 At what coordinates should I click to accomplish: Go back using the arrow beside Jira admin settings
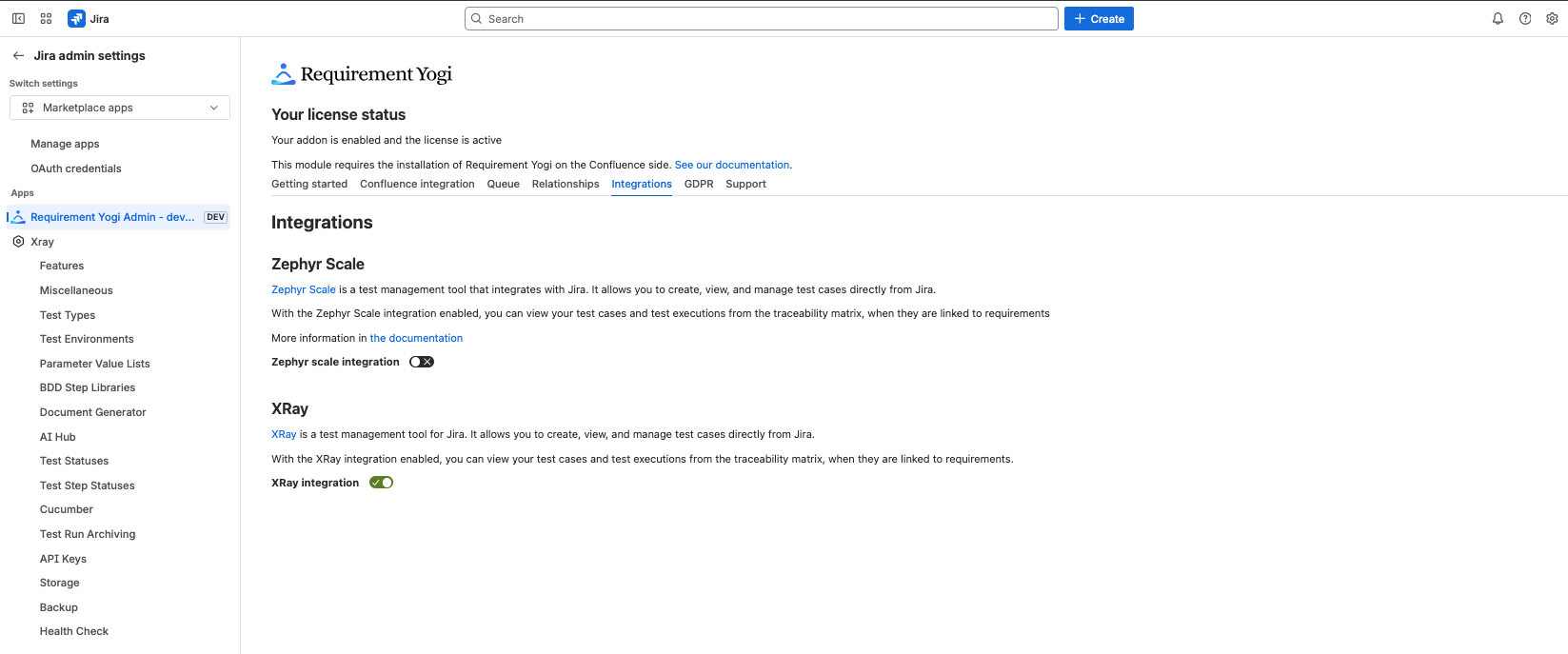(x=18, y=56)
